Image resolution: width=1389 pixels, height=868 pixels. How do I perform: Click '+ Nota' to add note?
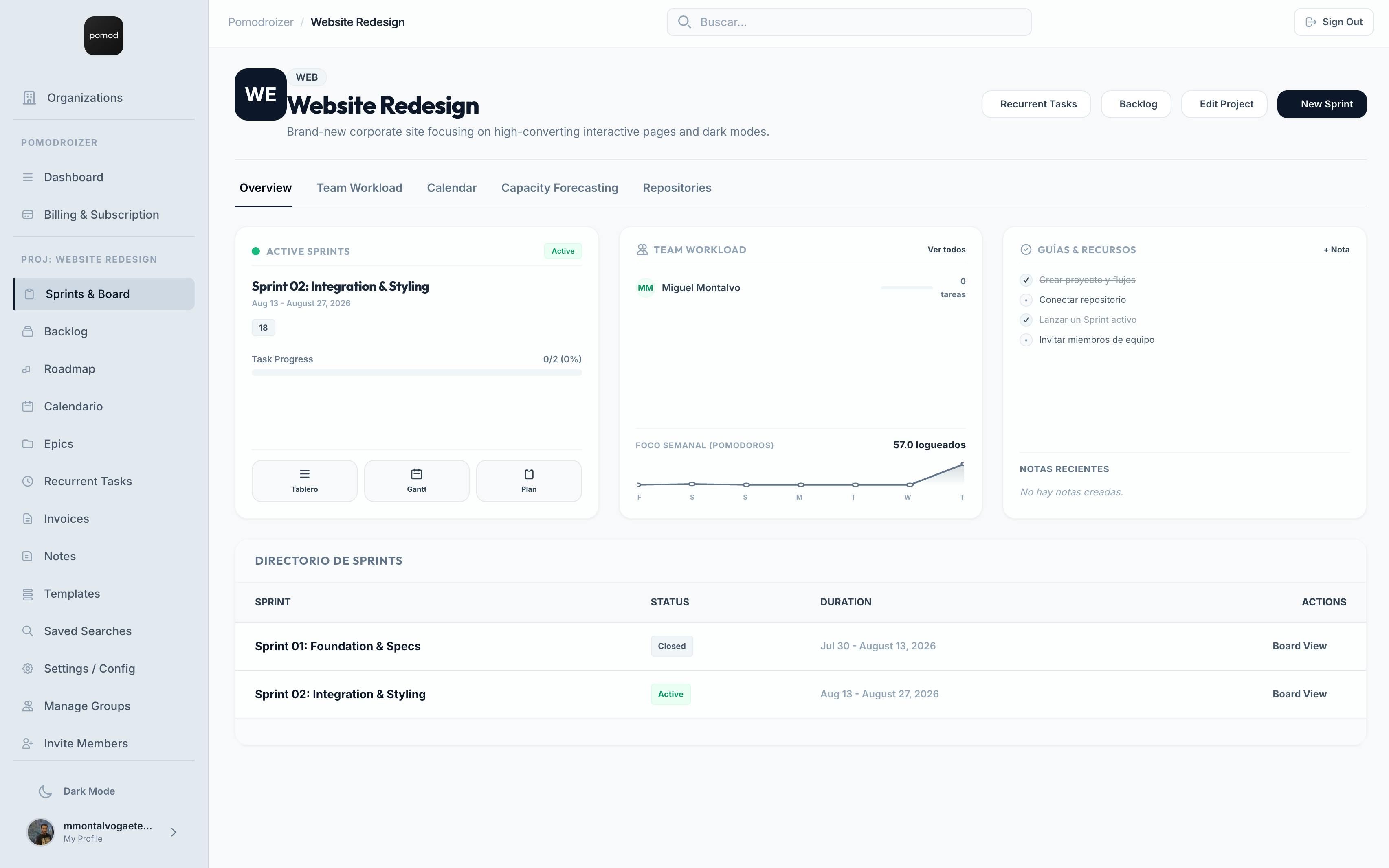[1336, 250]
